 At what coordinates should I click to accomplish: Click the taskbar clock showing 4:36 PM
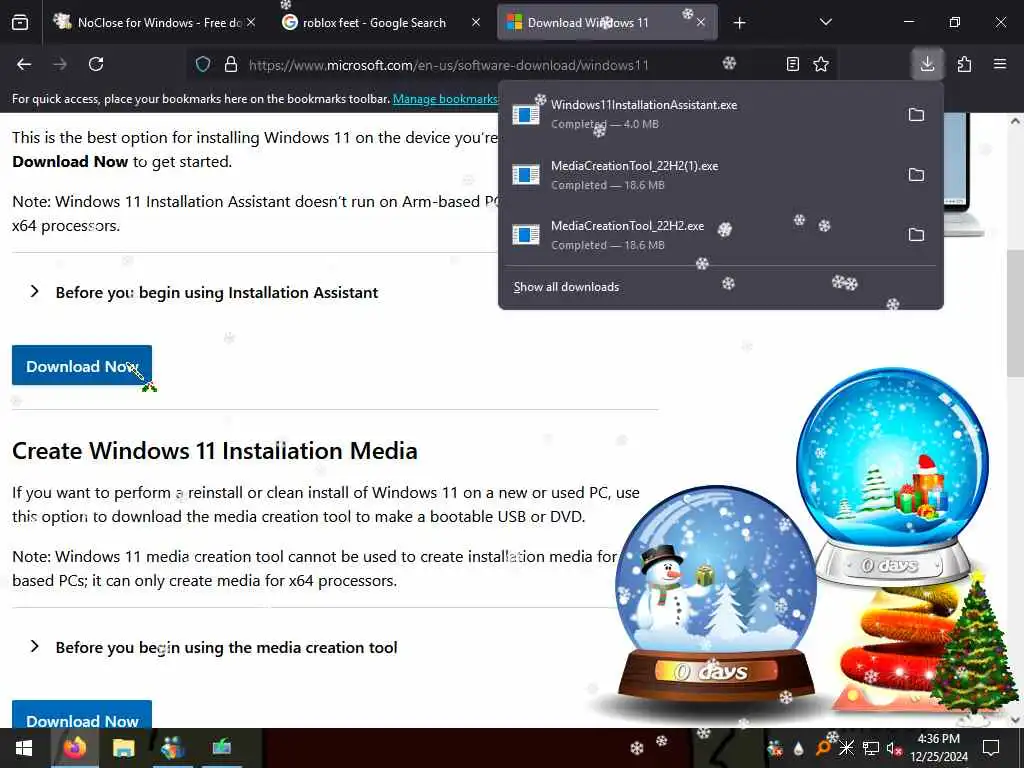(938, 748)
